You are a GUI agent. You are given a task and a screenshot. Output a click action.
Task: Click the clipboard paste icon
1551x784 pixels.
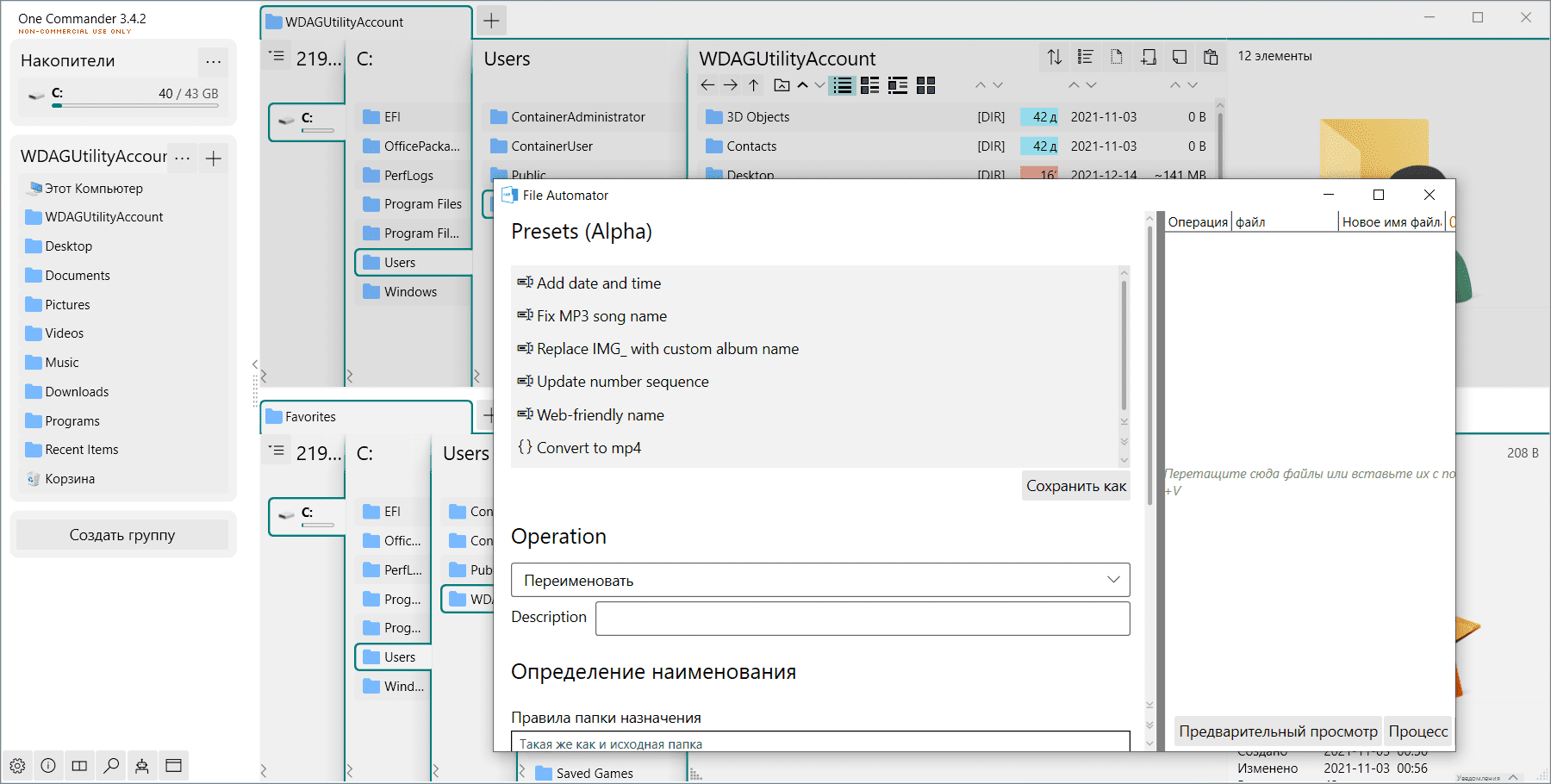click(1211, 57)
